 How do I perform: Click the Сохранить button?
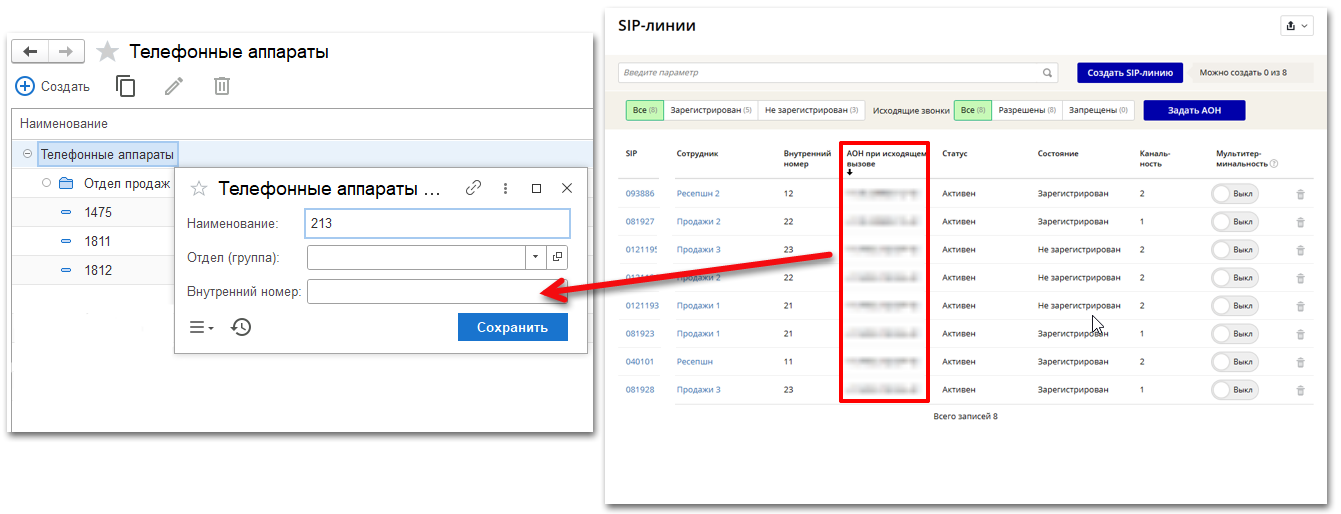pos(512,327)
